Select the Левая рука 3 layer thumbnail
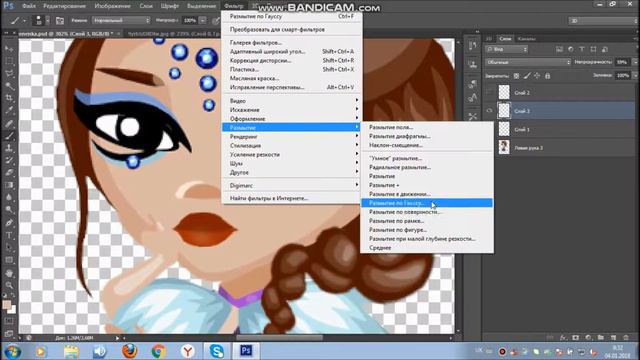The width and height of the screenshot is (640, 360). coord(504,147)
